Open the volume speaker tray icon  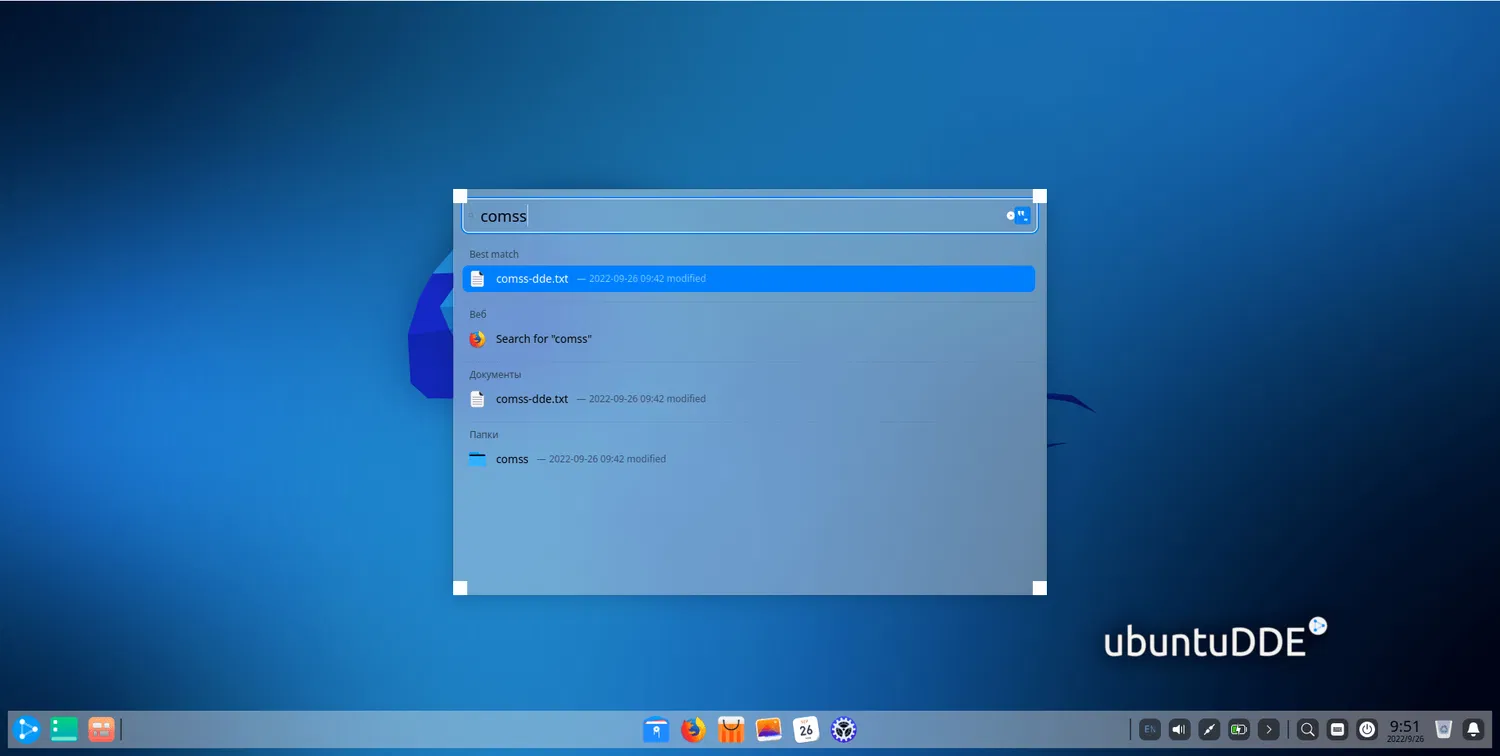click(x=1180, y=729)
